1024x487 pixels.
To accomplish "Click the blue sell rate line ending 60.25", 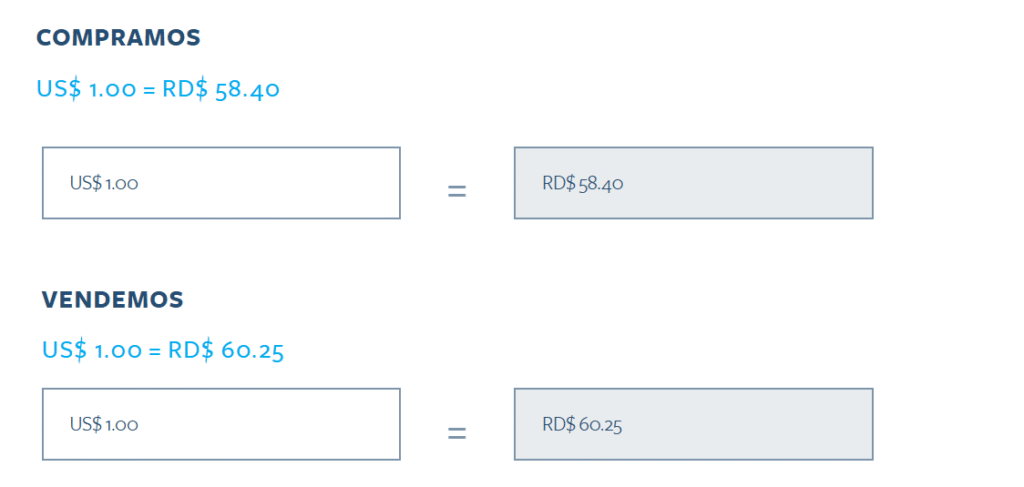I will pos(163,351).
